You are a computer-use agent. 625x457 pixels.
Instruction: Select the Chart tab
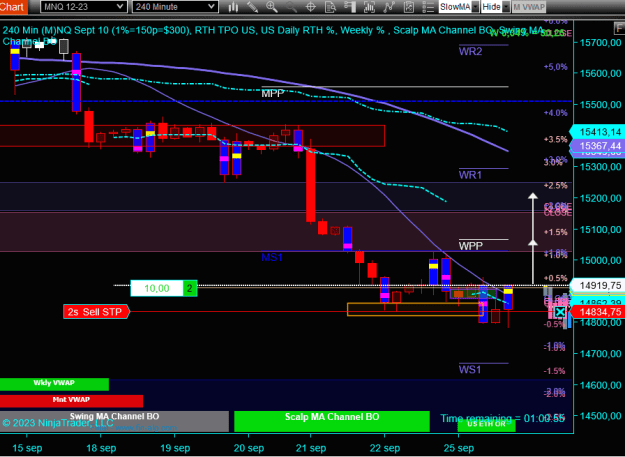coord(13,7)
